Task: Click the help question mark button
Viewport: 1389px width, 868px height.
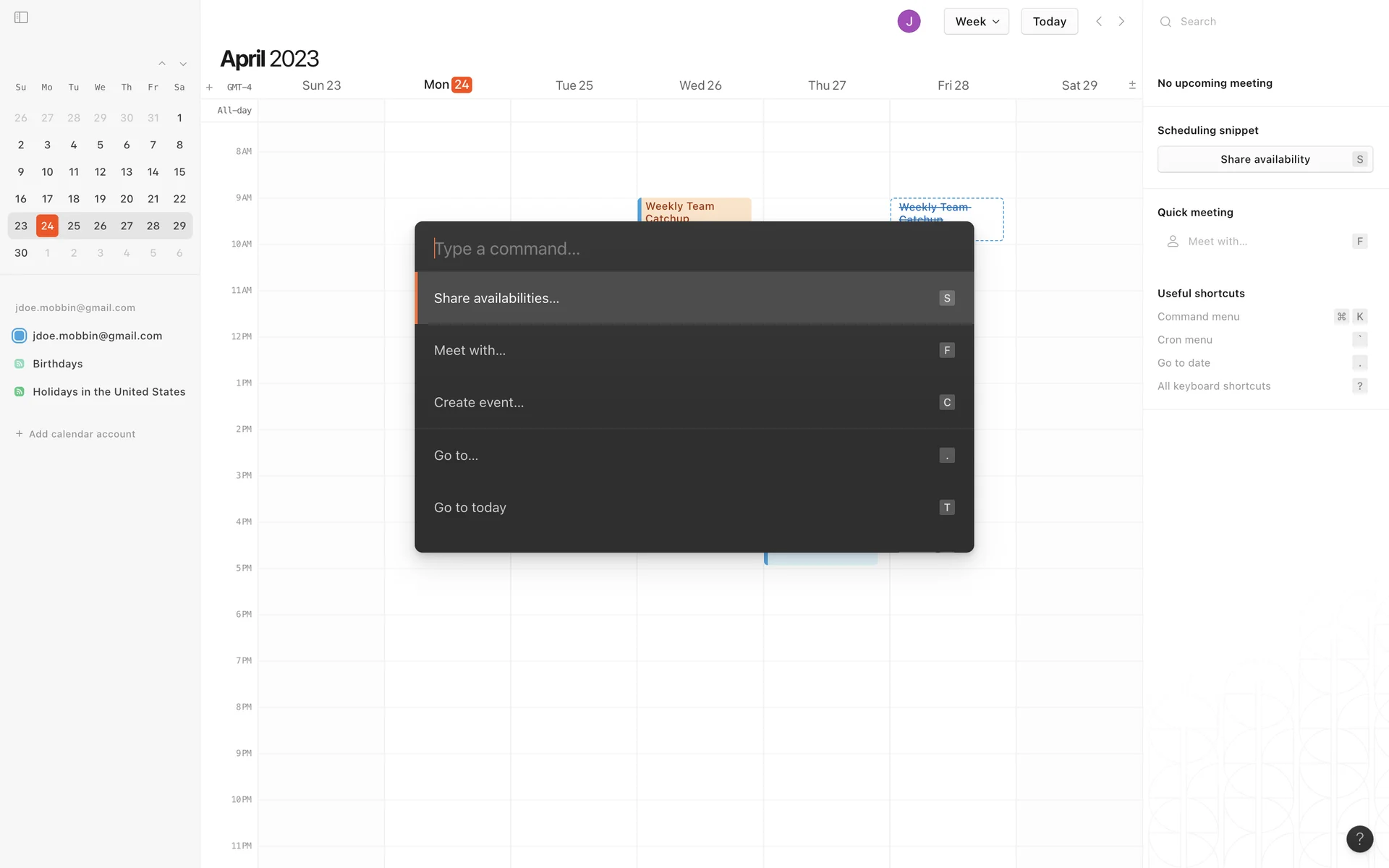Action: click(x=1359, y=838)
